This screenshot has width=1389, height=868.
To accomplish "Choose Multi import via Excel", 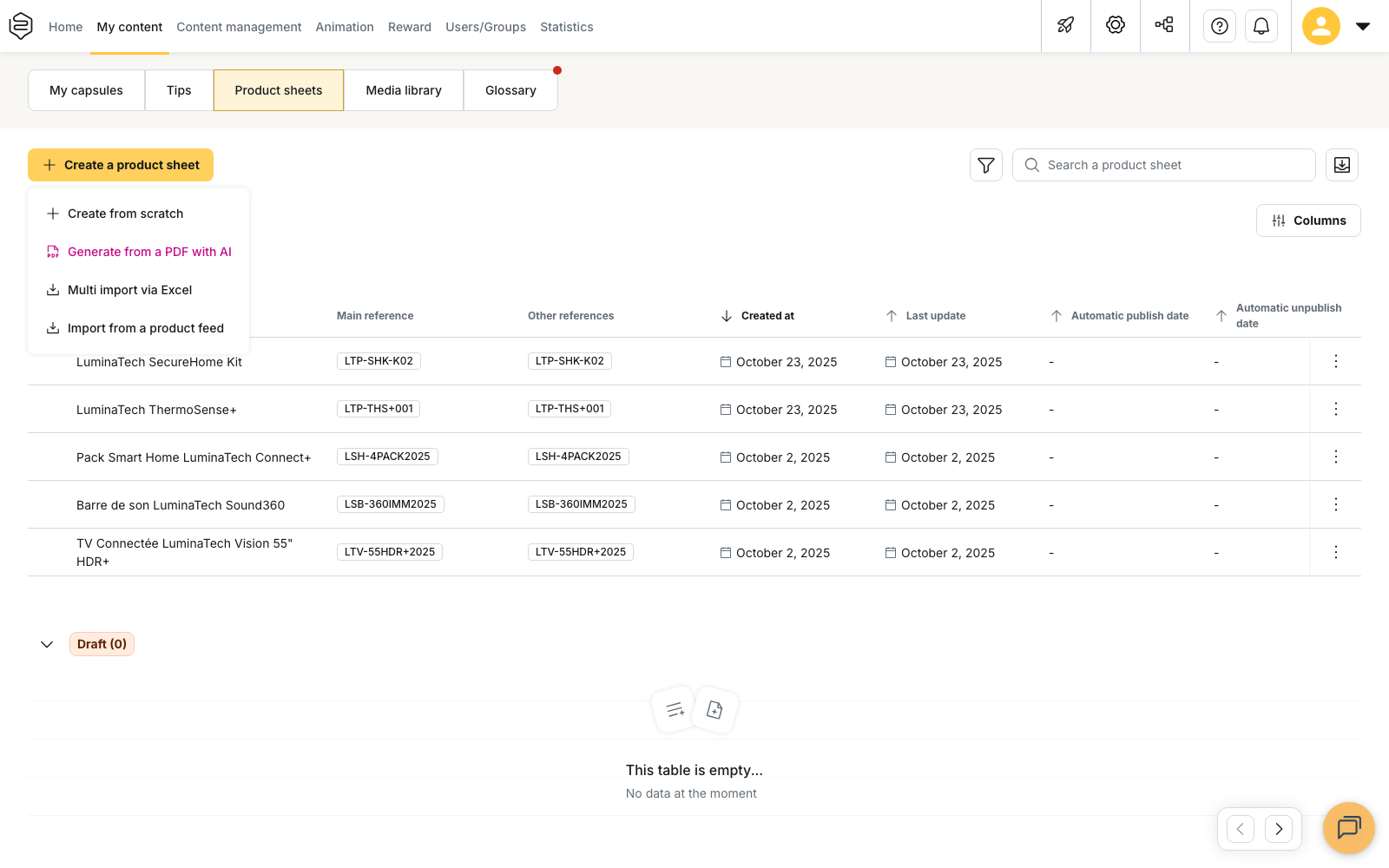I will tap(139, 290).
